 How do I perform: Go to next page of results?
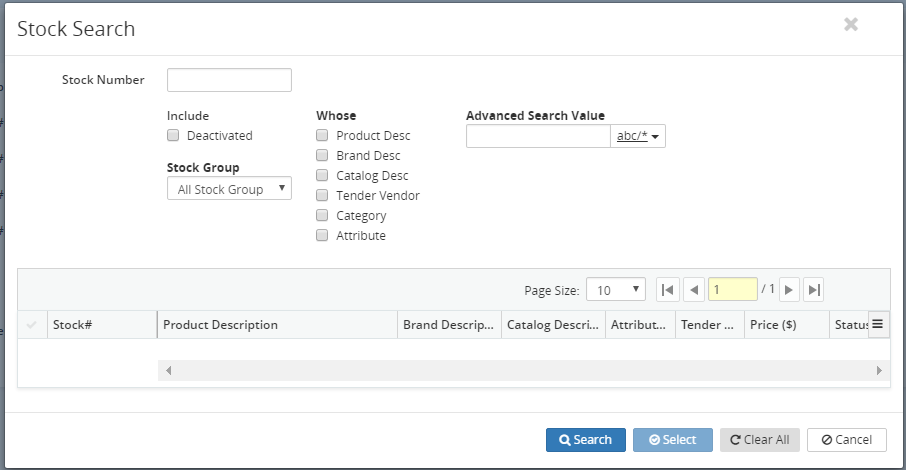click(x=789, y=290)
